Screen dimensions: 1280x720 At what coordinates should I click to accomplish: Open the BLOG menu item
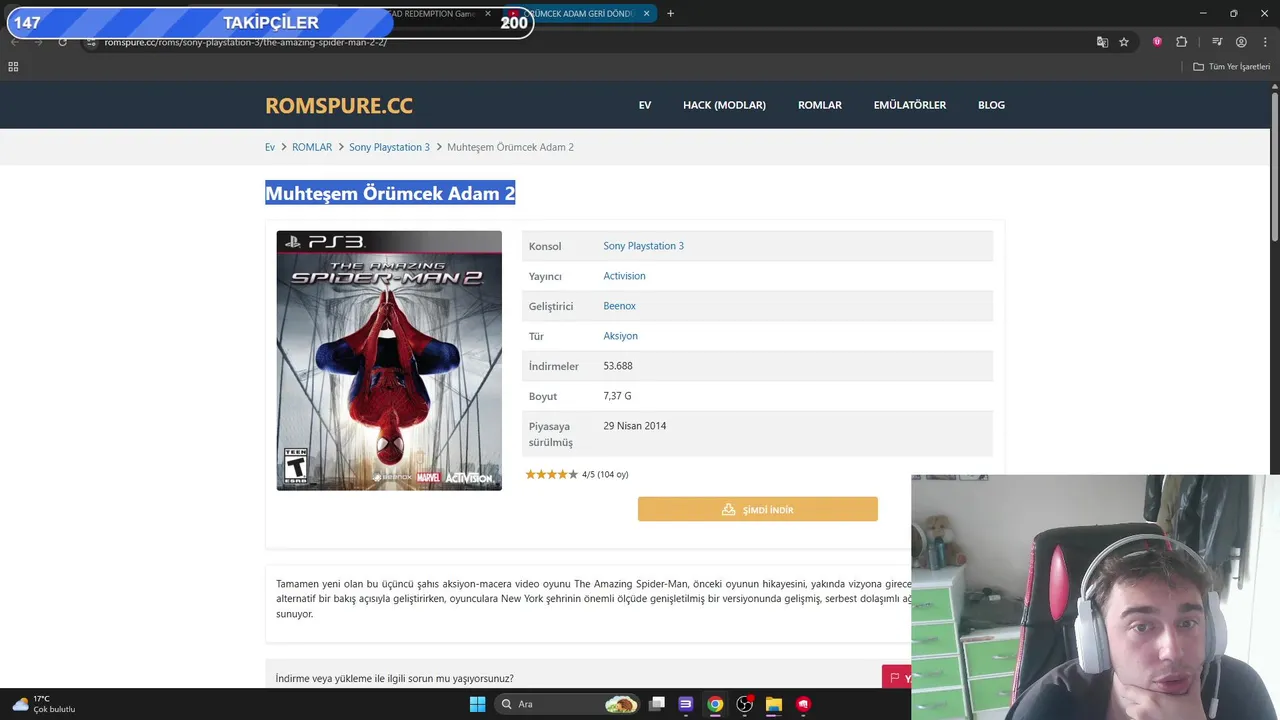pyautogui.click(x=991, y=105)
